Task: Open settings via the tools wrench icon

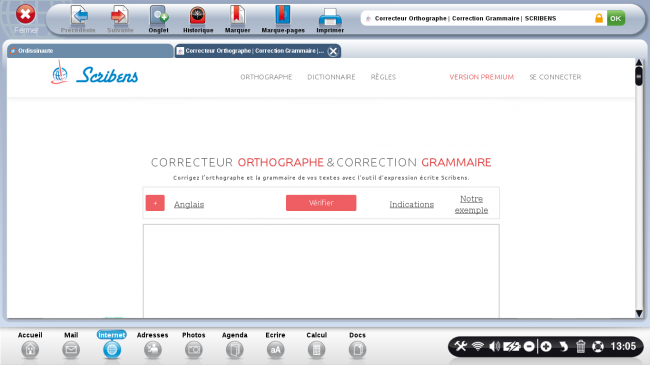Action: coord(461,346)
